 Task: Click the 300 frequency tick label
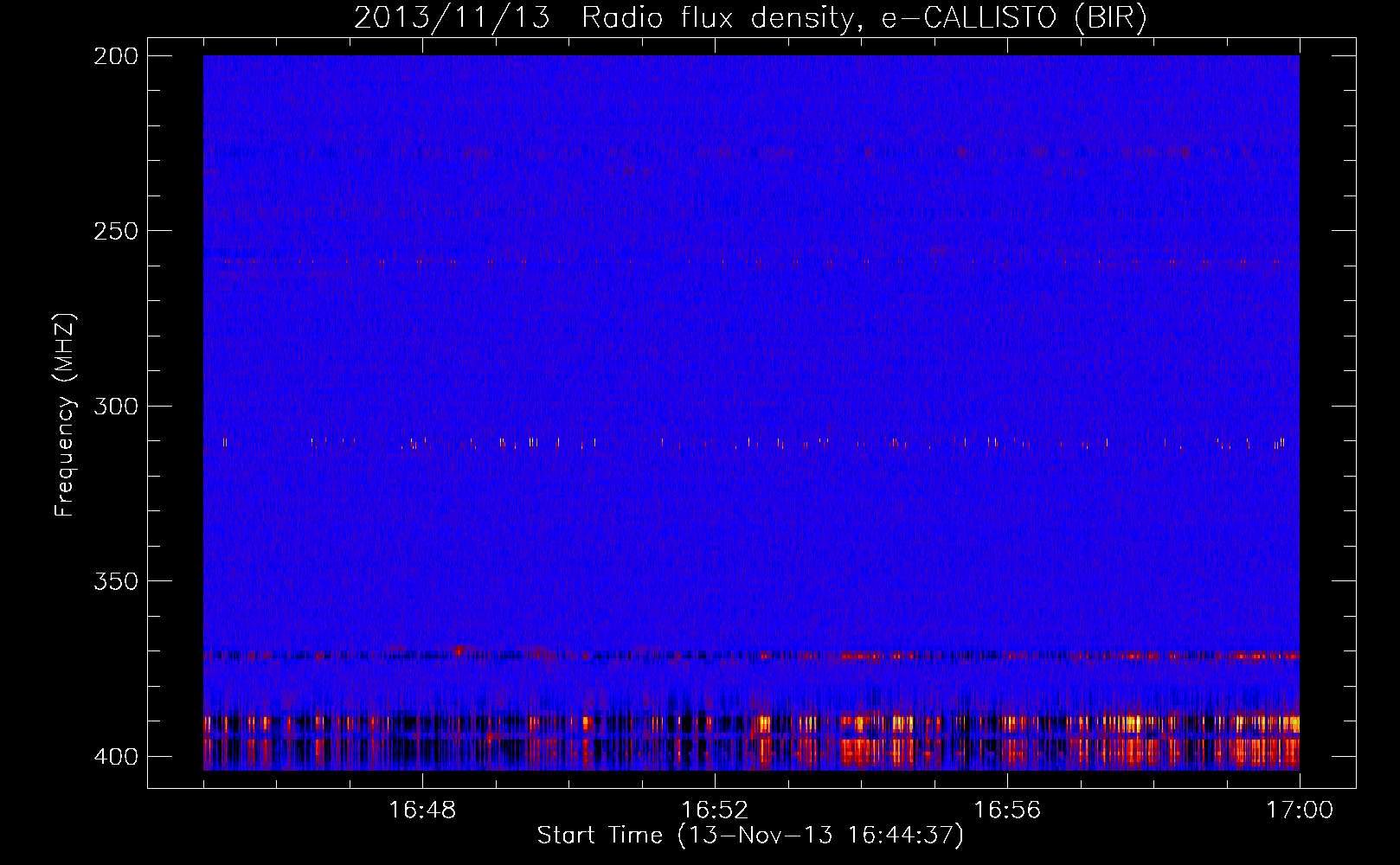point(116,407)
